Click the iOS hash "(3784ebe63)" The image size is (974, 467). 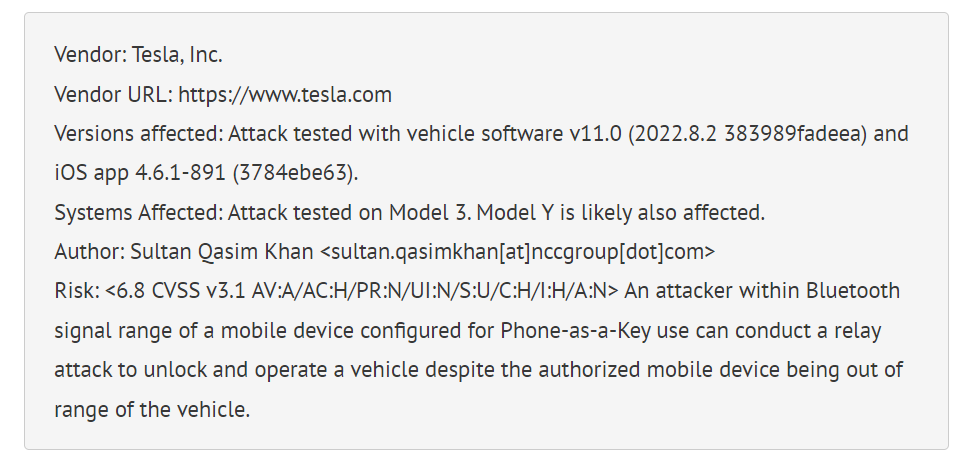click(293, 173)
